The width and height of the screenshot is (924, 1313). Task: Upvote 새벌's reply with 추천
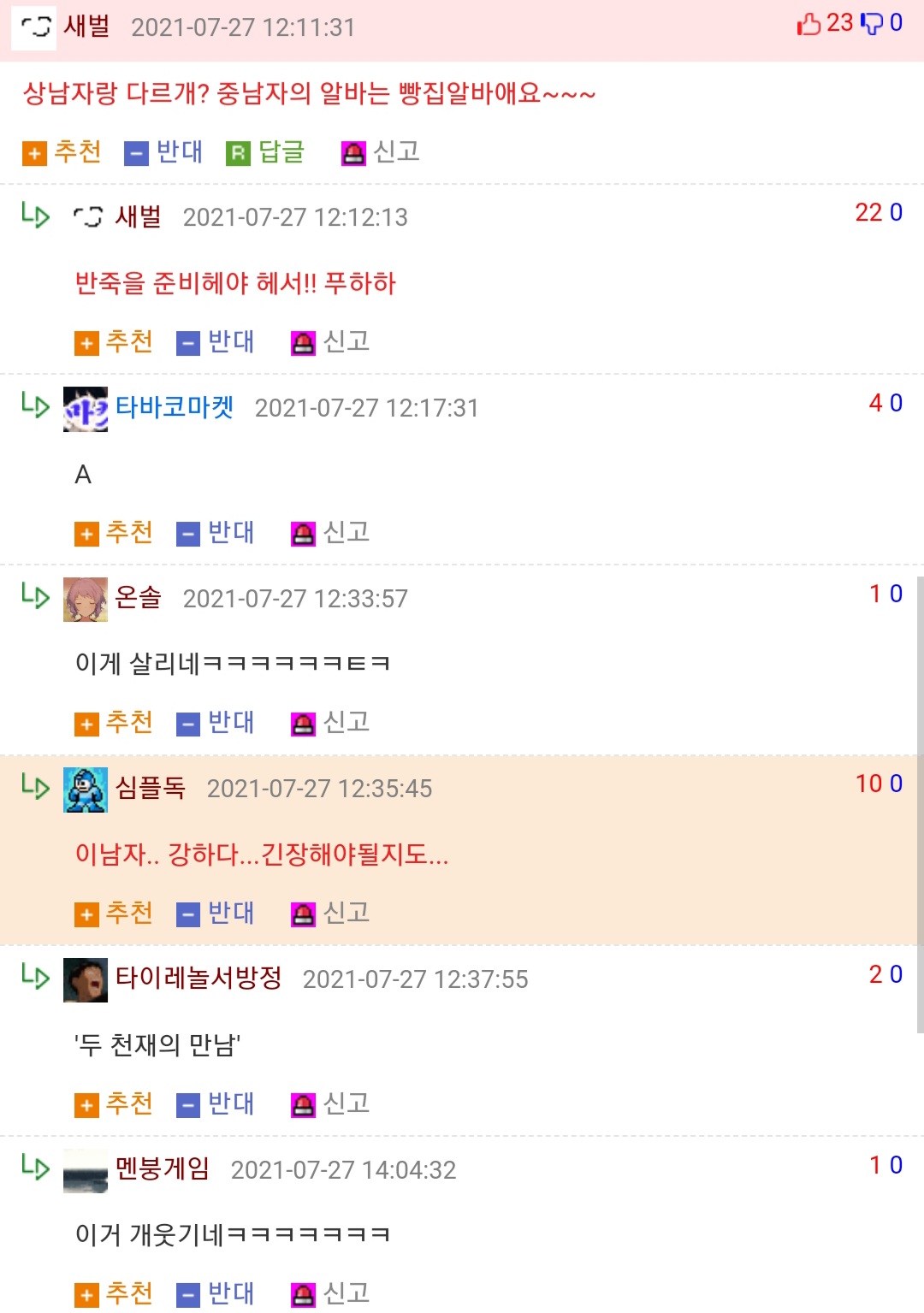point(114,342)
